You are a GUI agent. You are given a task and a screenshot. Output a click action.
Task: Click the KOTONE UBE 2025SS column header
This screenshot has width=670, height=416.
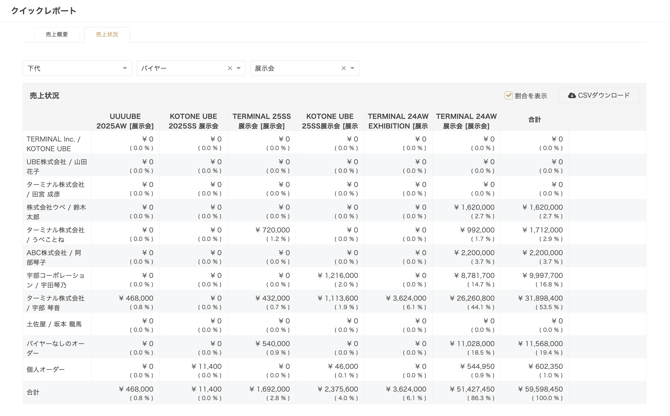coord(193,121)
